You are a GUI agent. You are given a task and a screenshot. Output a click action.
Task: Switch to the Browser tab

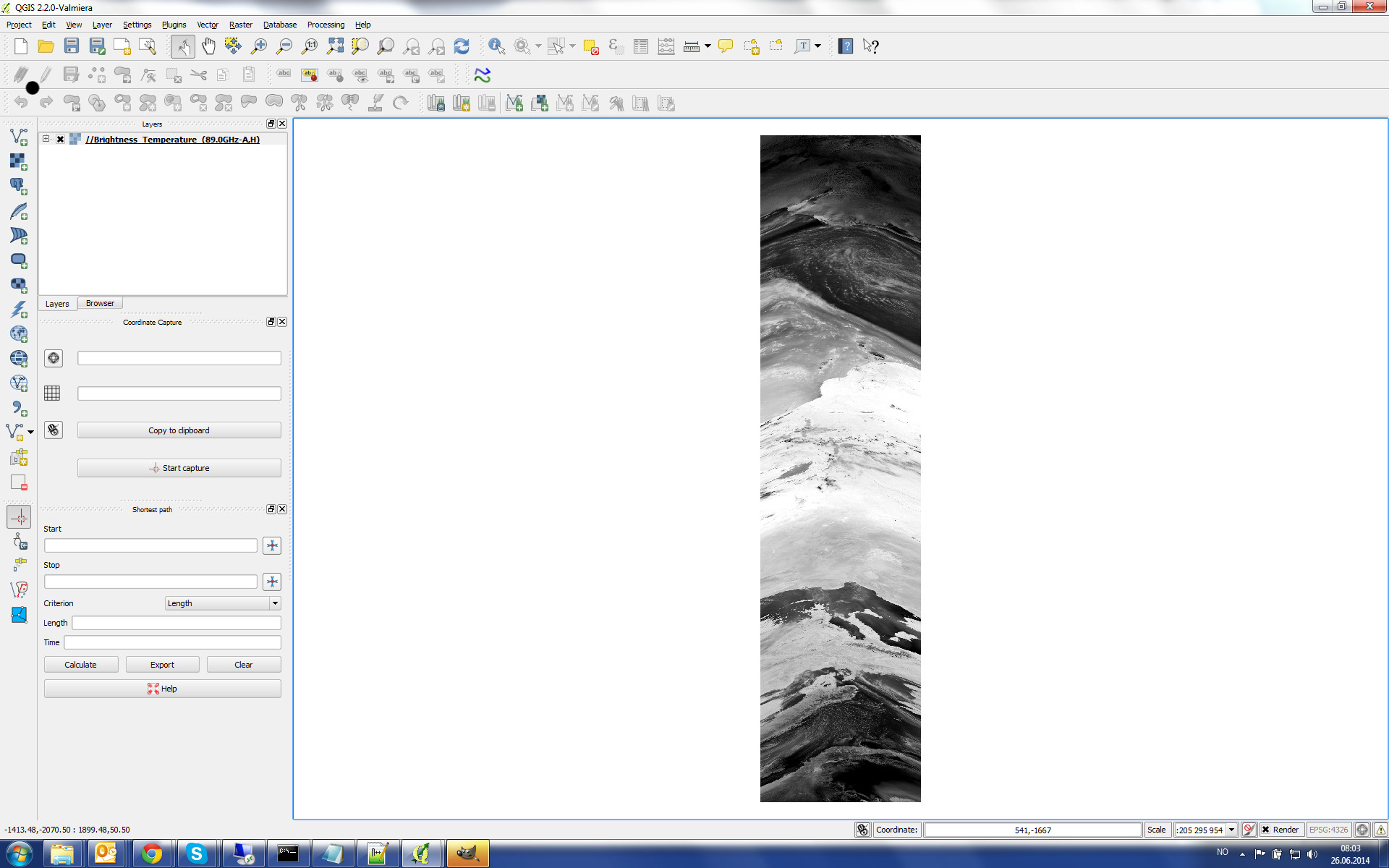[99, 303]
